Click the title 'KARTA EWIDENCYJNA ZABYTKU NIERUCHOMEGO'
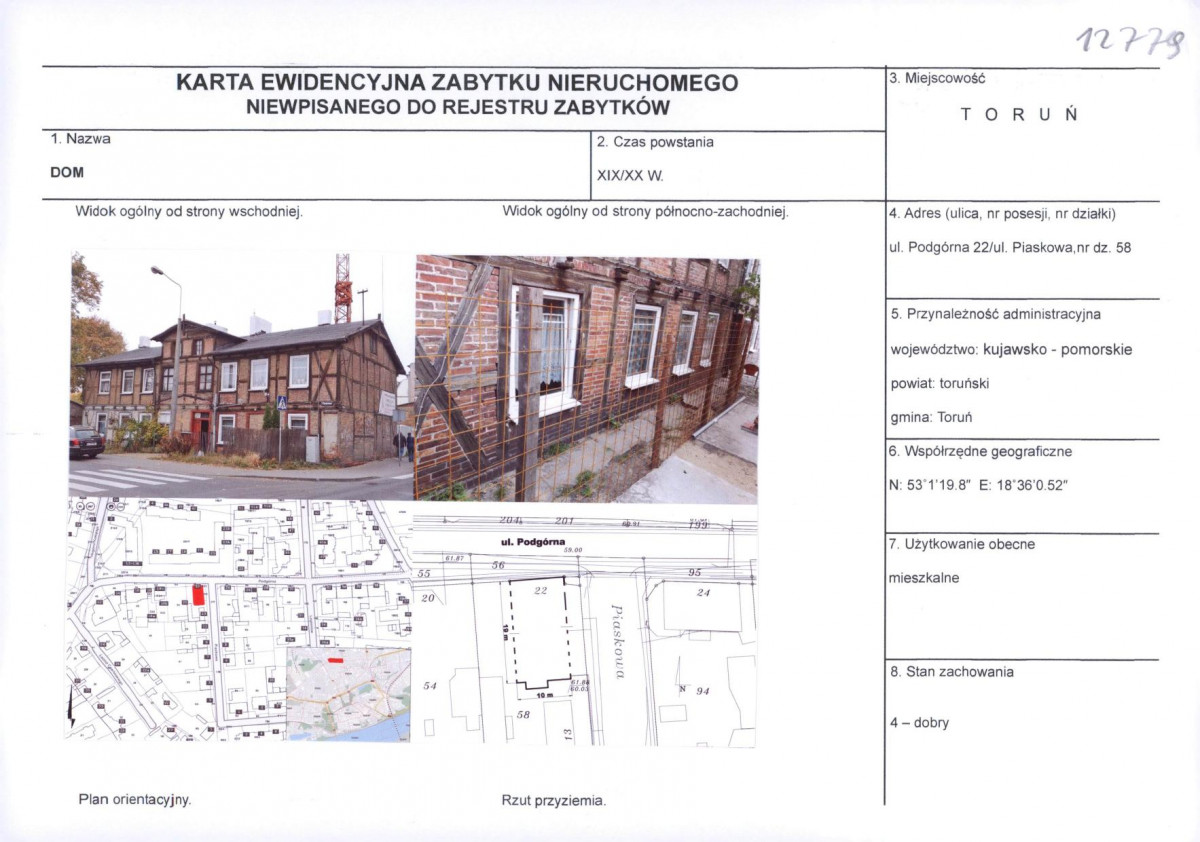 click(457, 83)
